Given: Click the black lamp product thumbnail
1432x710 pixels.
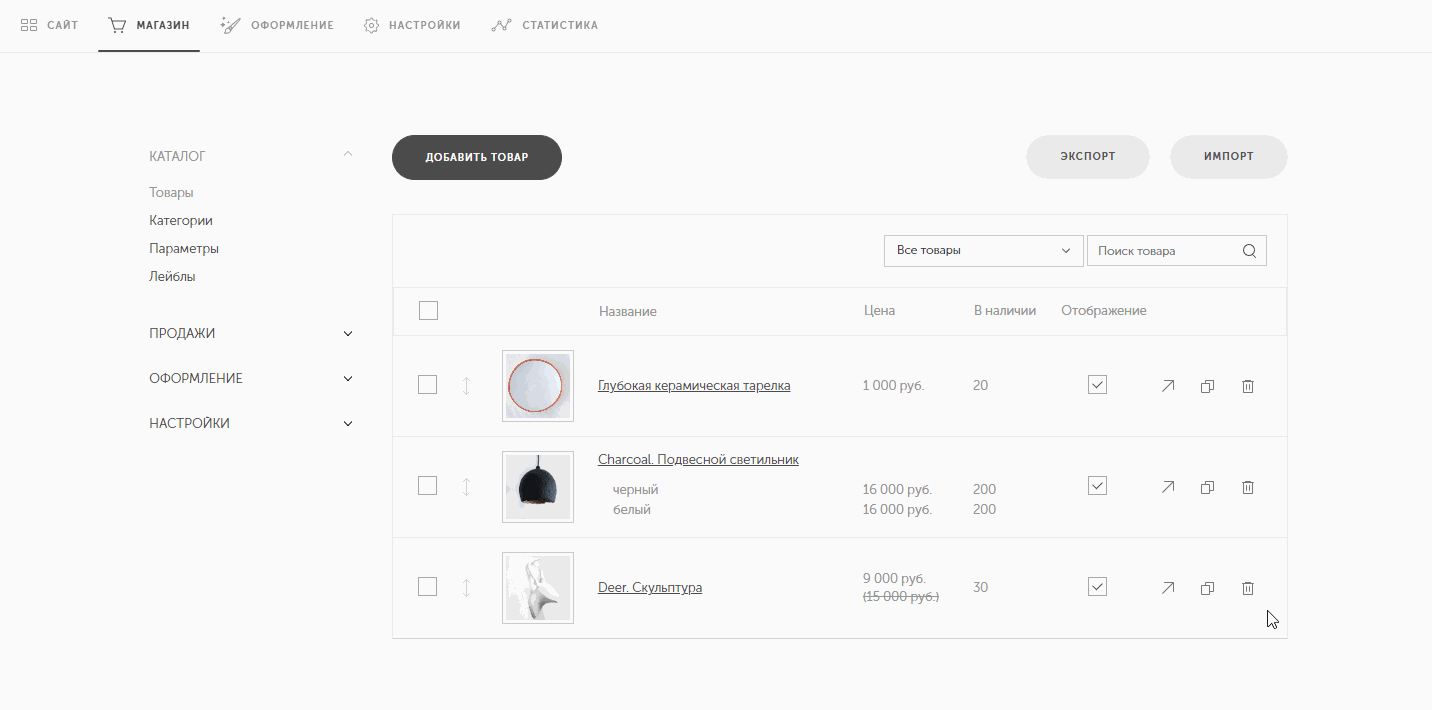Looking at the screenshot, I should 538,487.
